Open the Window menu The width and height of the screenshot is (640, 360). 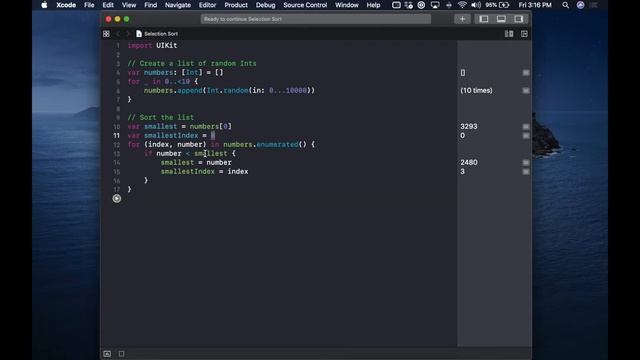pyautogui.click(x=347, y=5)
